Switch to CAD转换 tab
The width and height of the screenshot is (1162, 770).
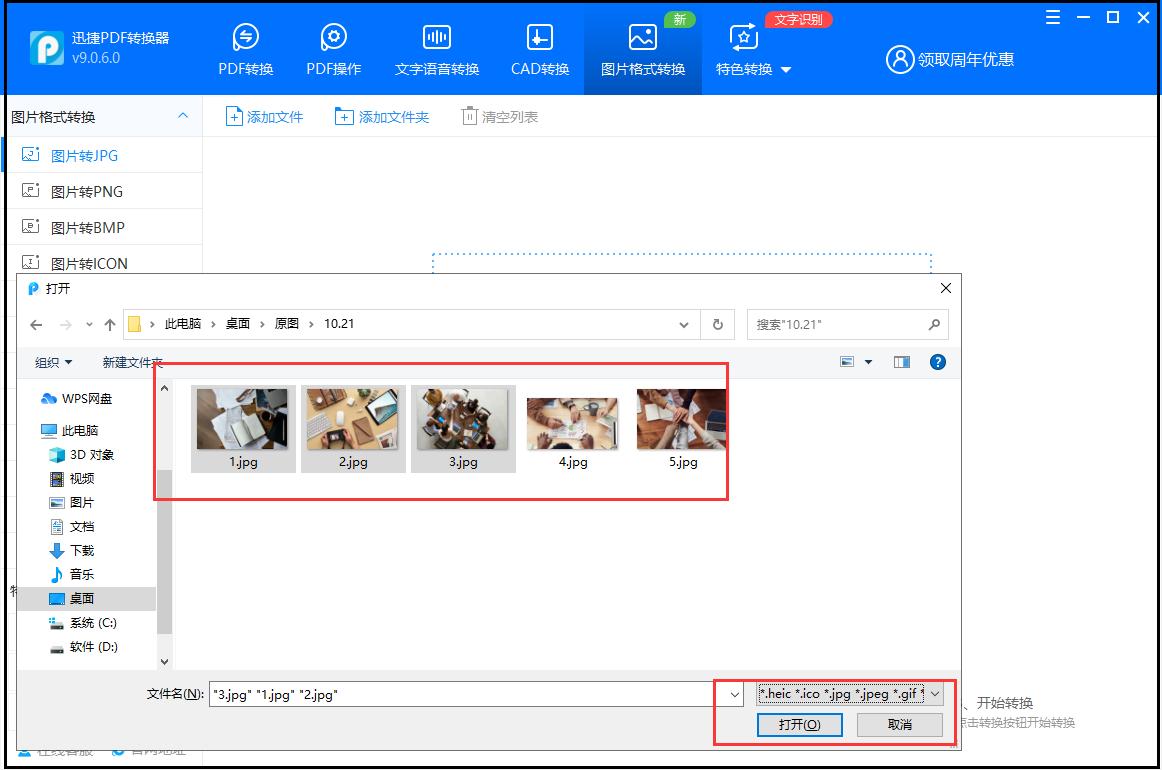[540, 50]
